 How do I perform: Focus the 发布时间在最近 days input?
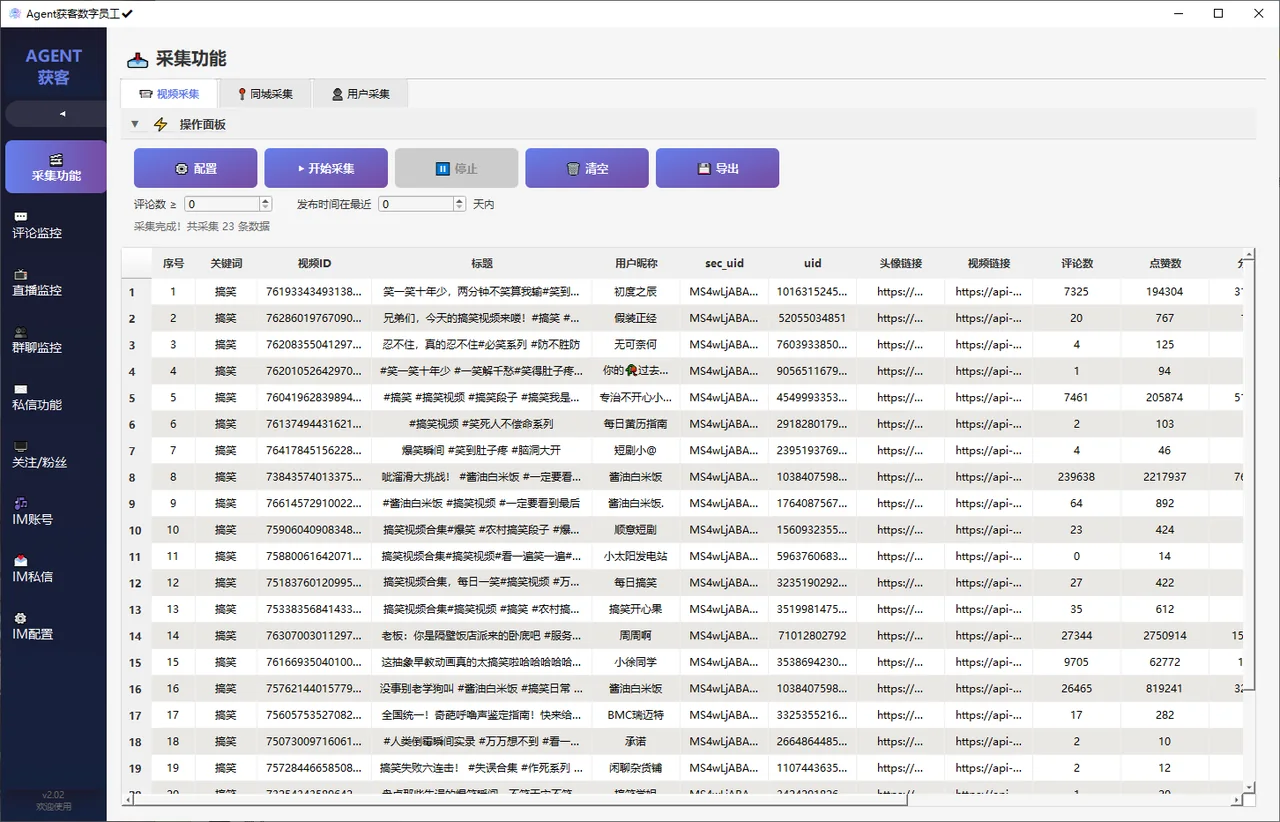point(416,204)
